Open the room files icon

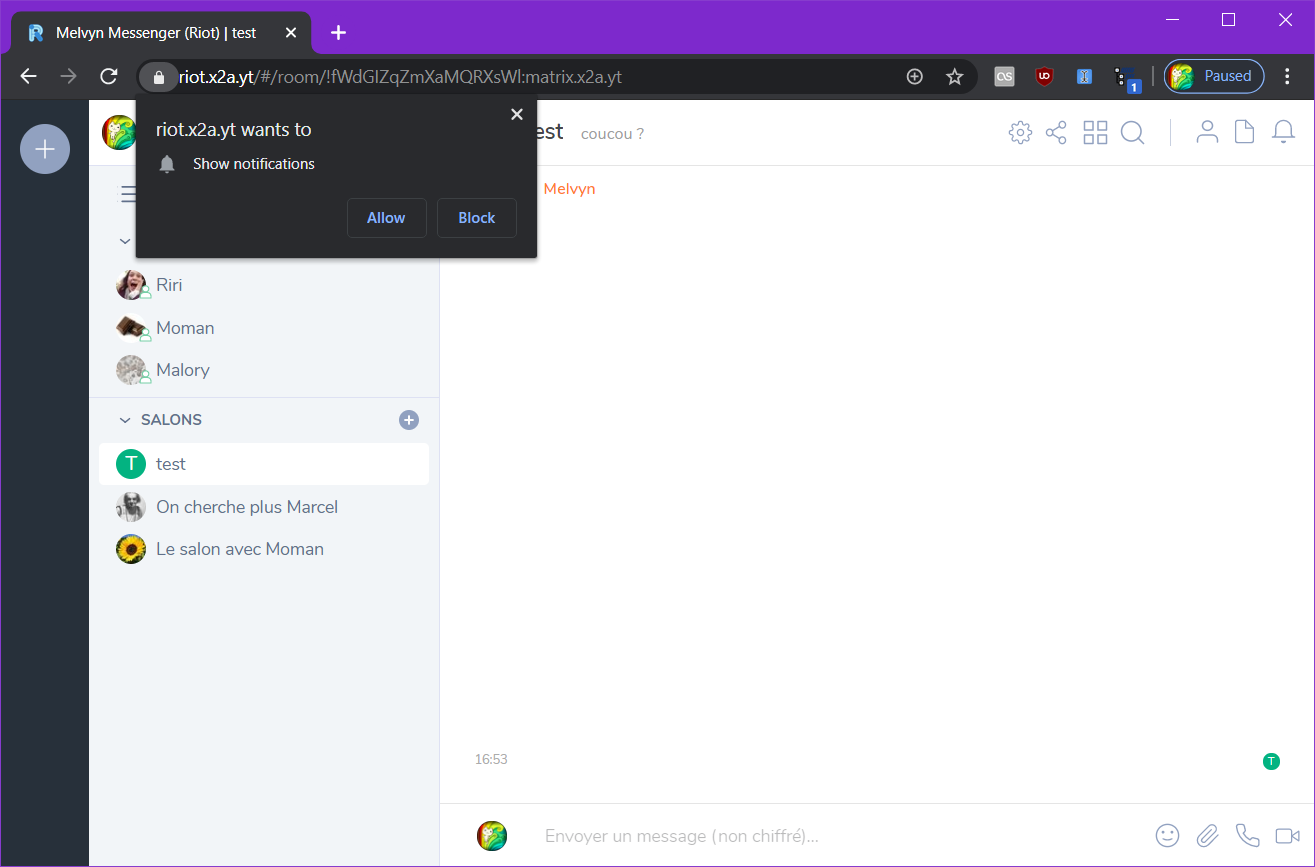(1244, 132)
